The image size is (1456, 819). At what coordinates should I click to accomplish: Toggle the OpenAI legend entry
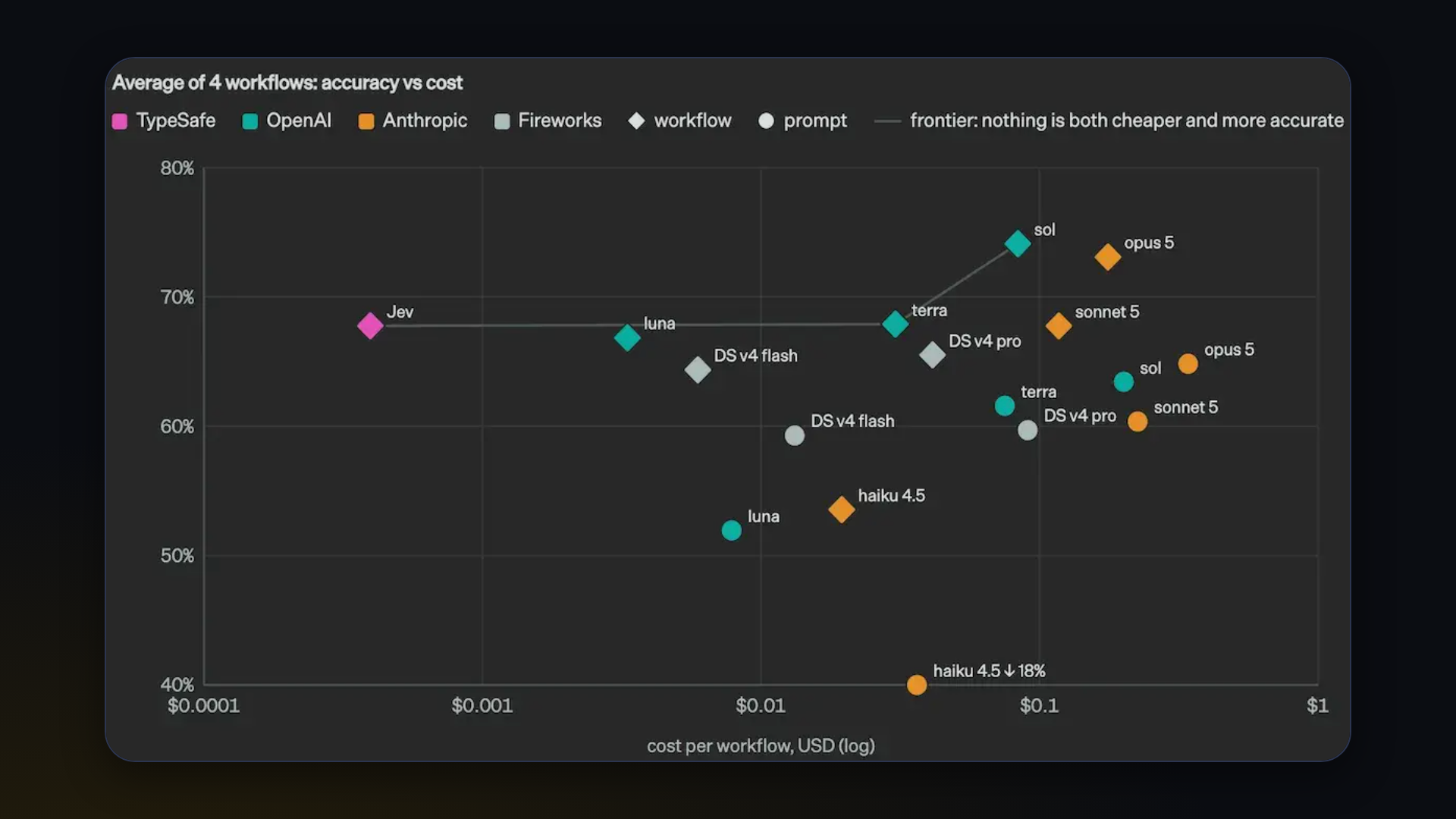point(287,121)
